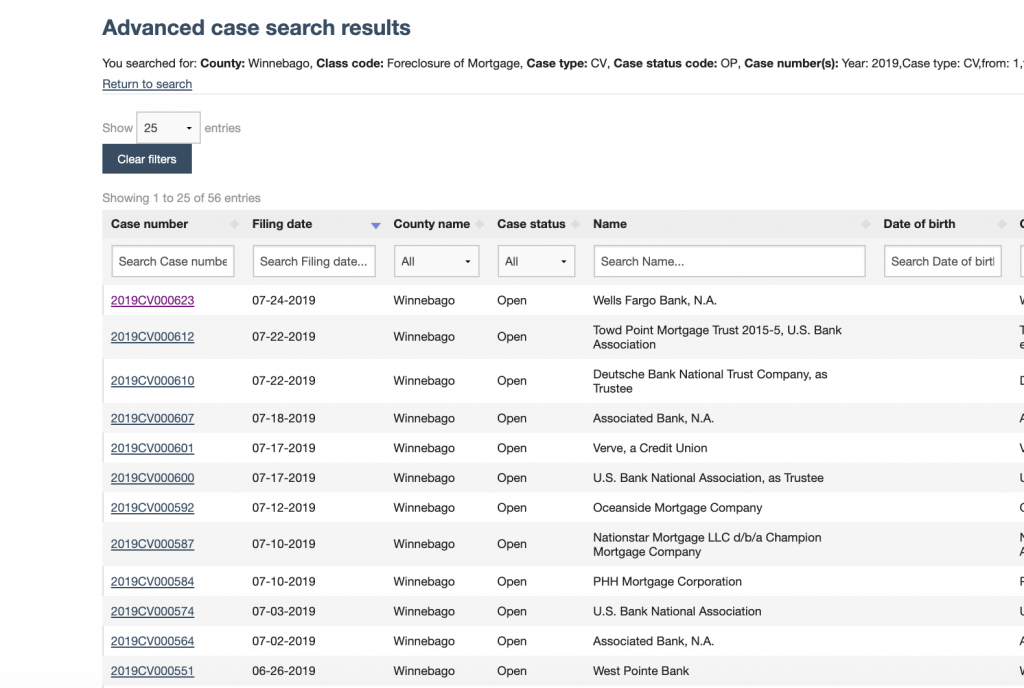Open case 2019CV000564

tap(152, 641)
